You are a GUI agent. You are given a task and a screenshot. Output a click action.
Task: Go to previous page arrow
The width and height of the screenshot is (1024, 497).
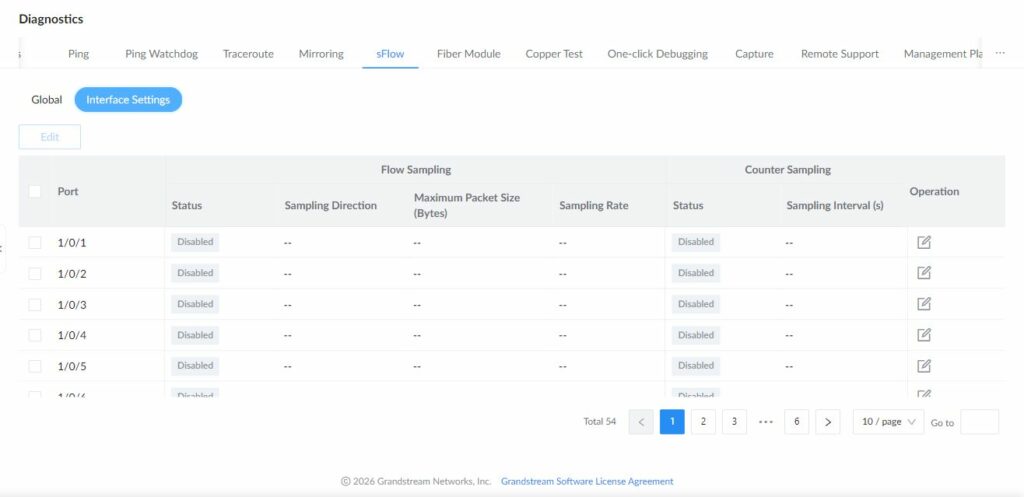[x=641, y=422]
